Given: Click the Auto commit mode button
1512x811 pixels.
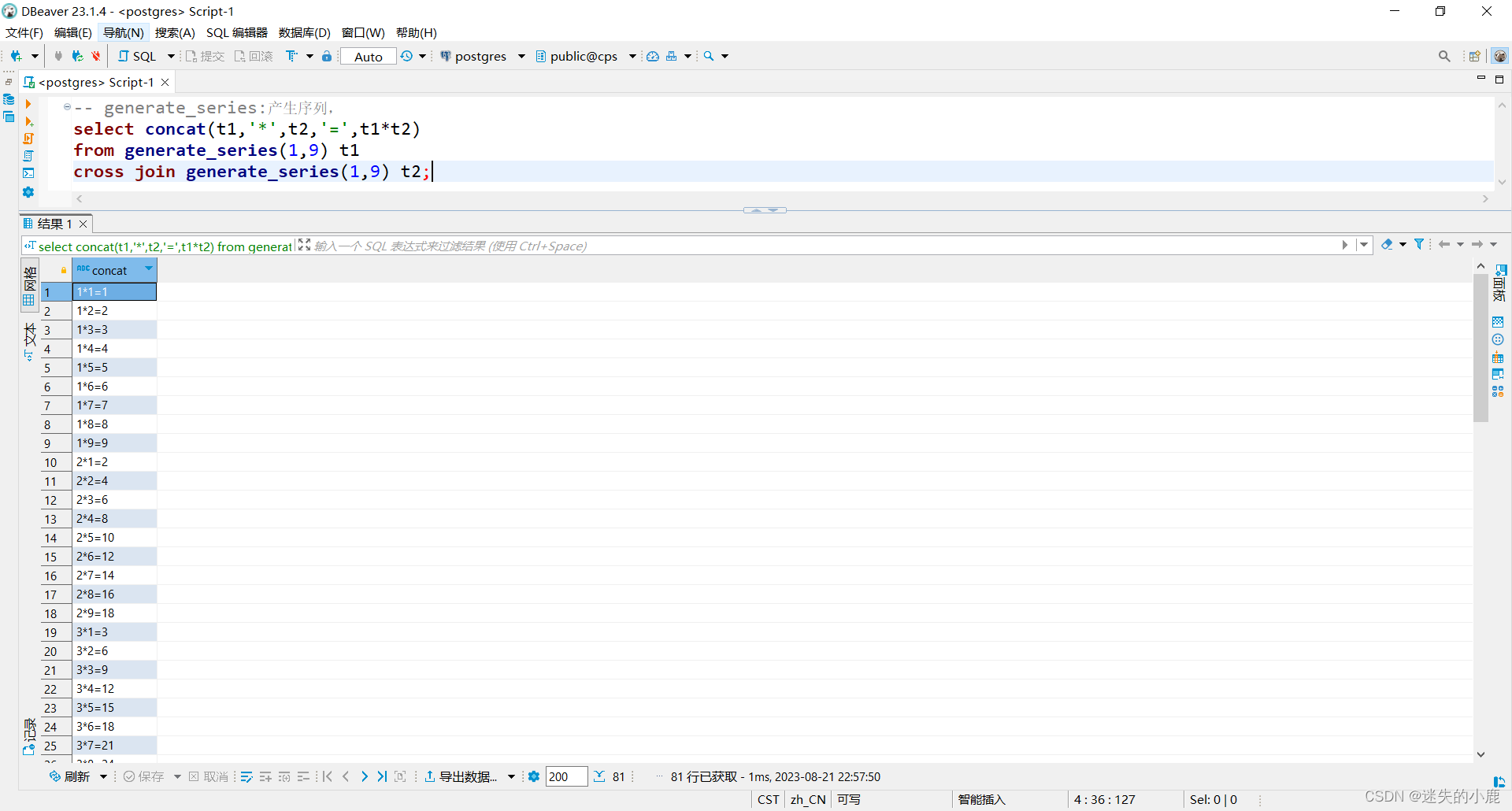Looking at the screenshot, I should 368,56.
